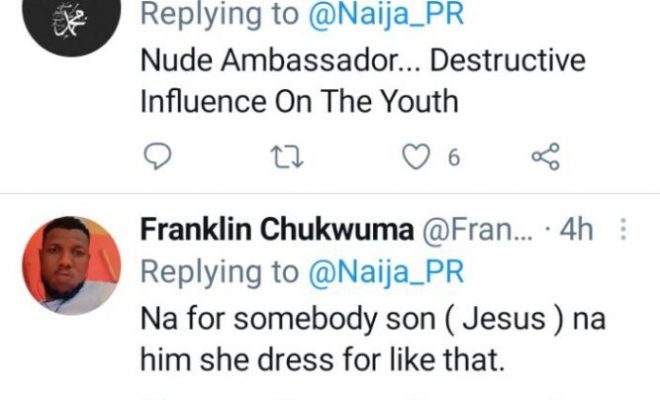This screenshot has width=660, height=400.
Task: Open @Naija_PR mention in Franklin's reply
Action: point(384,270)
